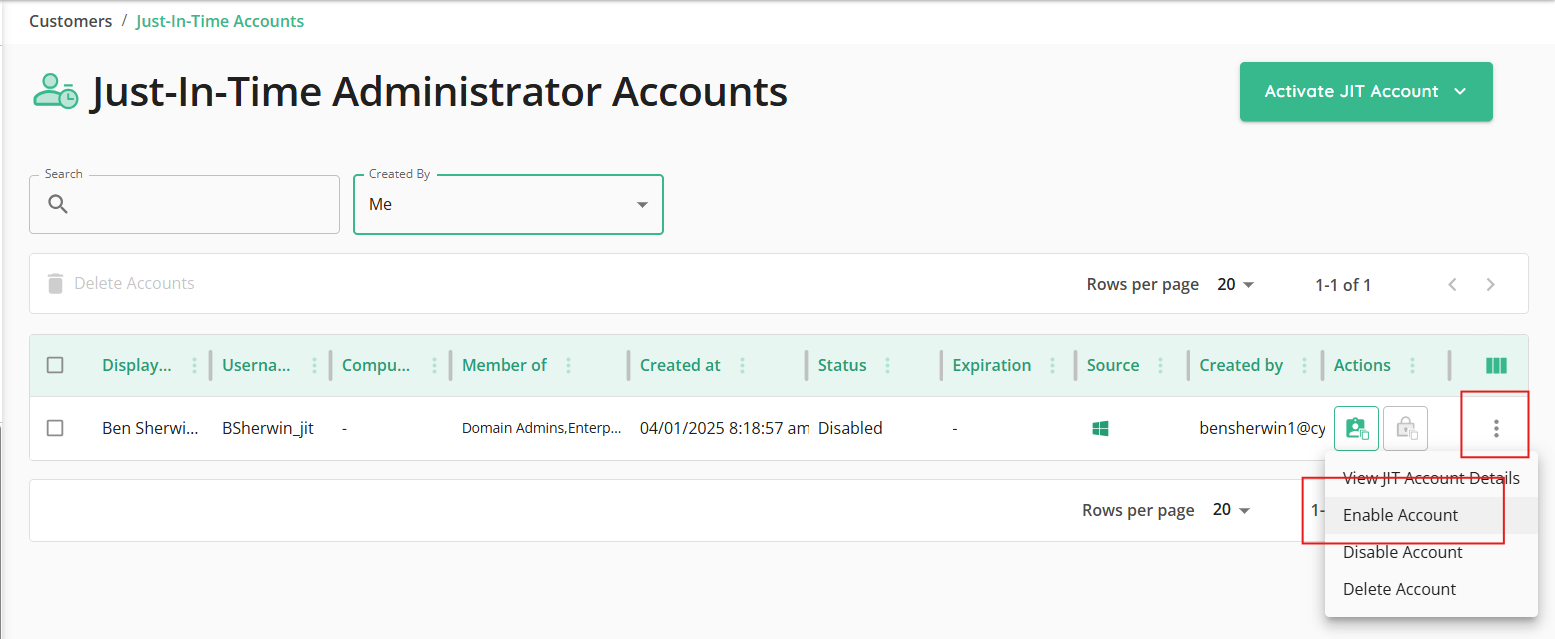Open the Username column options dots

pos(314,366)
